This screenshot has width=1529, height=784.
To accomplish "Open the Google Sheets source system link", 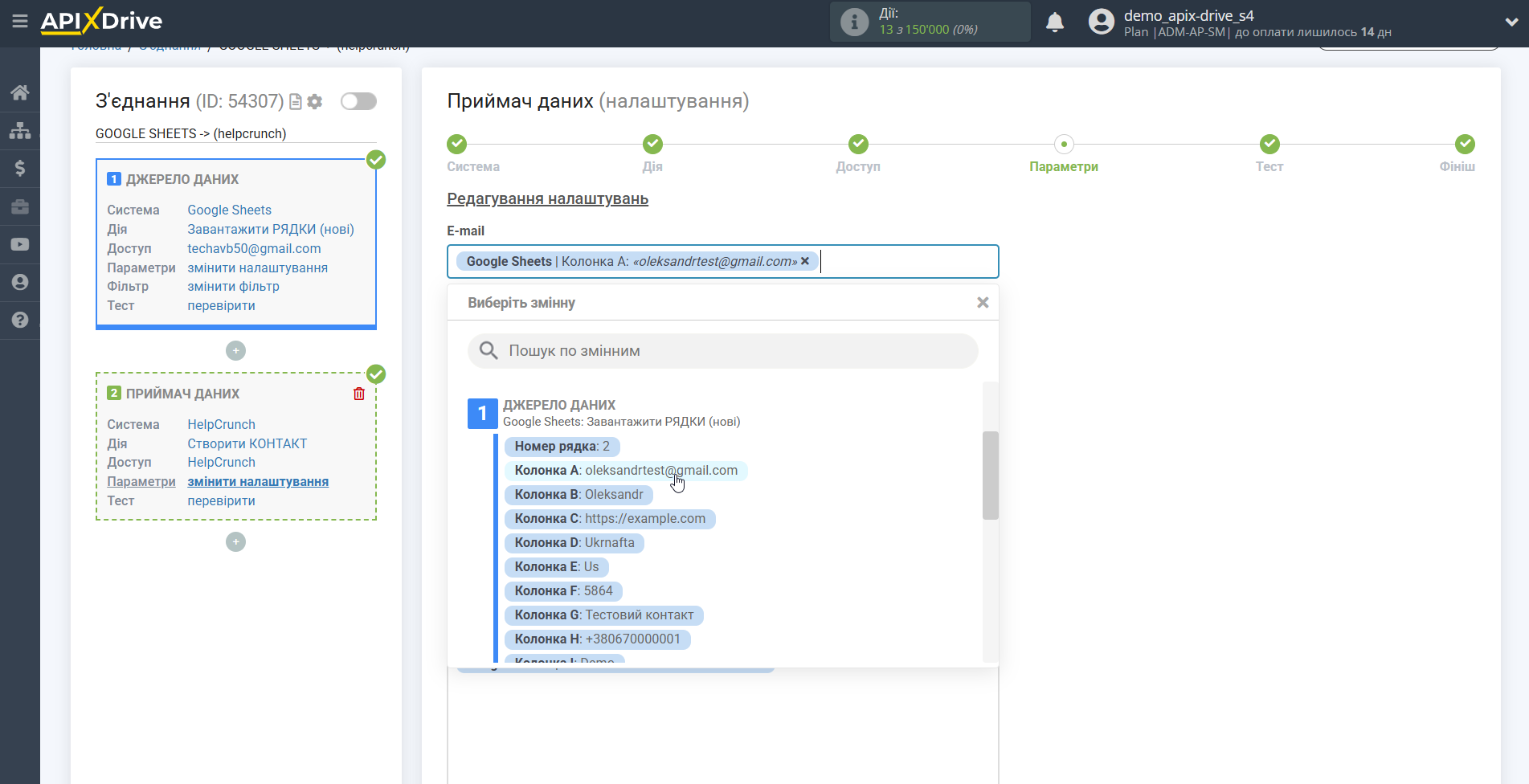I will 229,210.
